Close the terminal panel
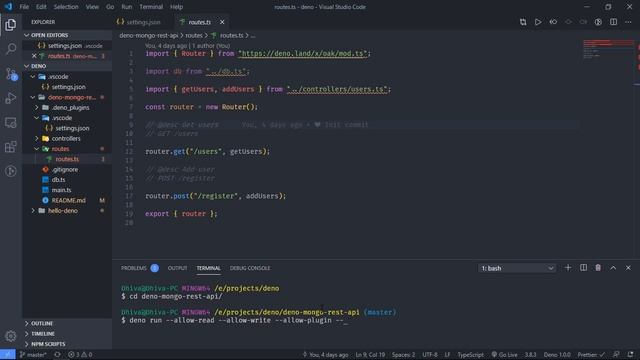This screenshot has height=360, width=640. (628, 268)
